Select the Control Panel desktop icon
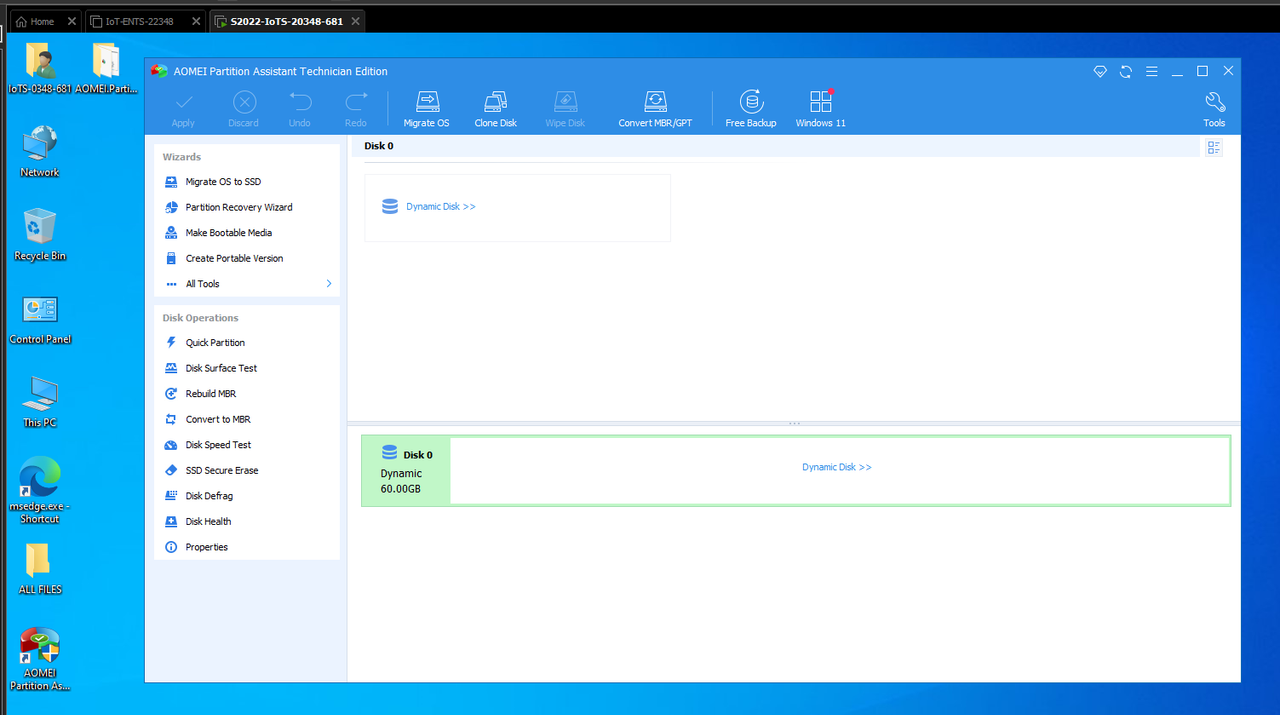1280x715 pixels. pos(40,319)
